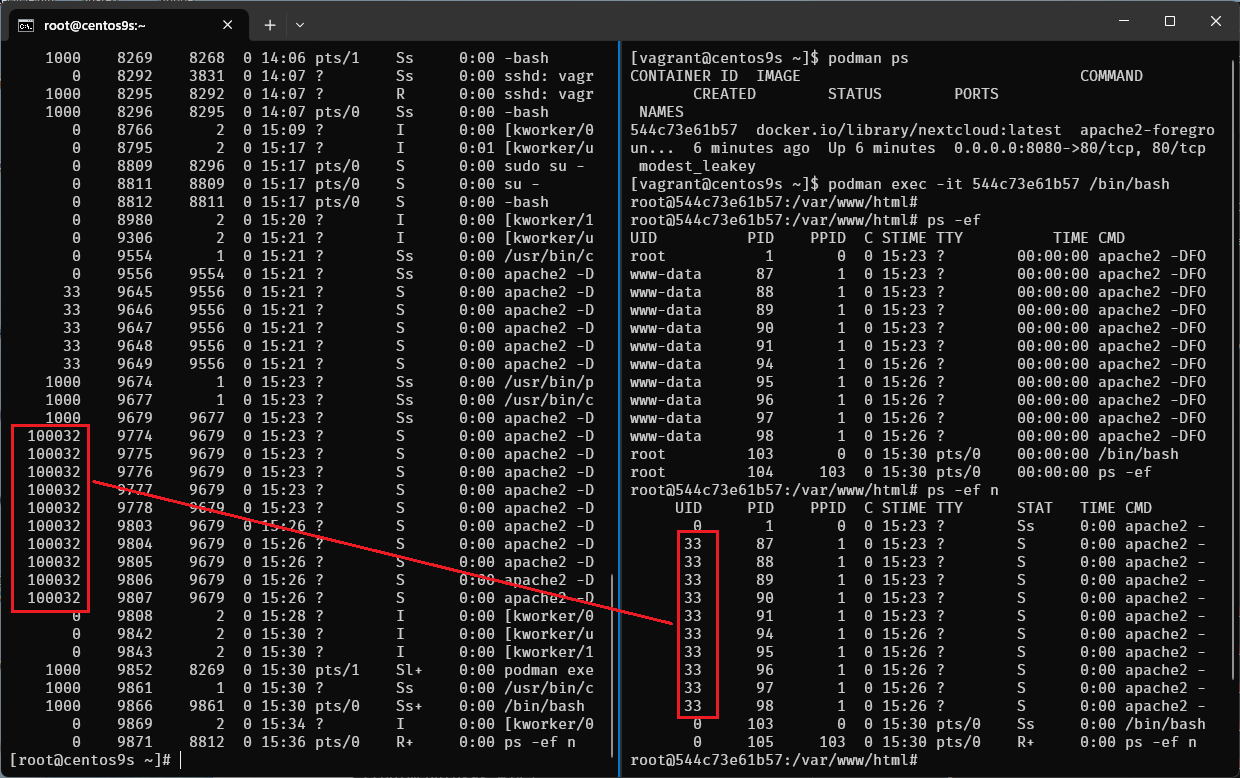Close the terminal window
Viewport: 1240px width, 778px height.
1214,22
